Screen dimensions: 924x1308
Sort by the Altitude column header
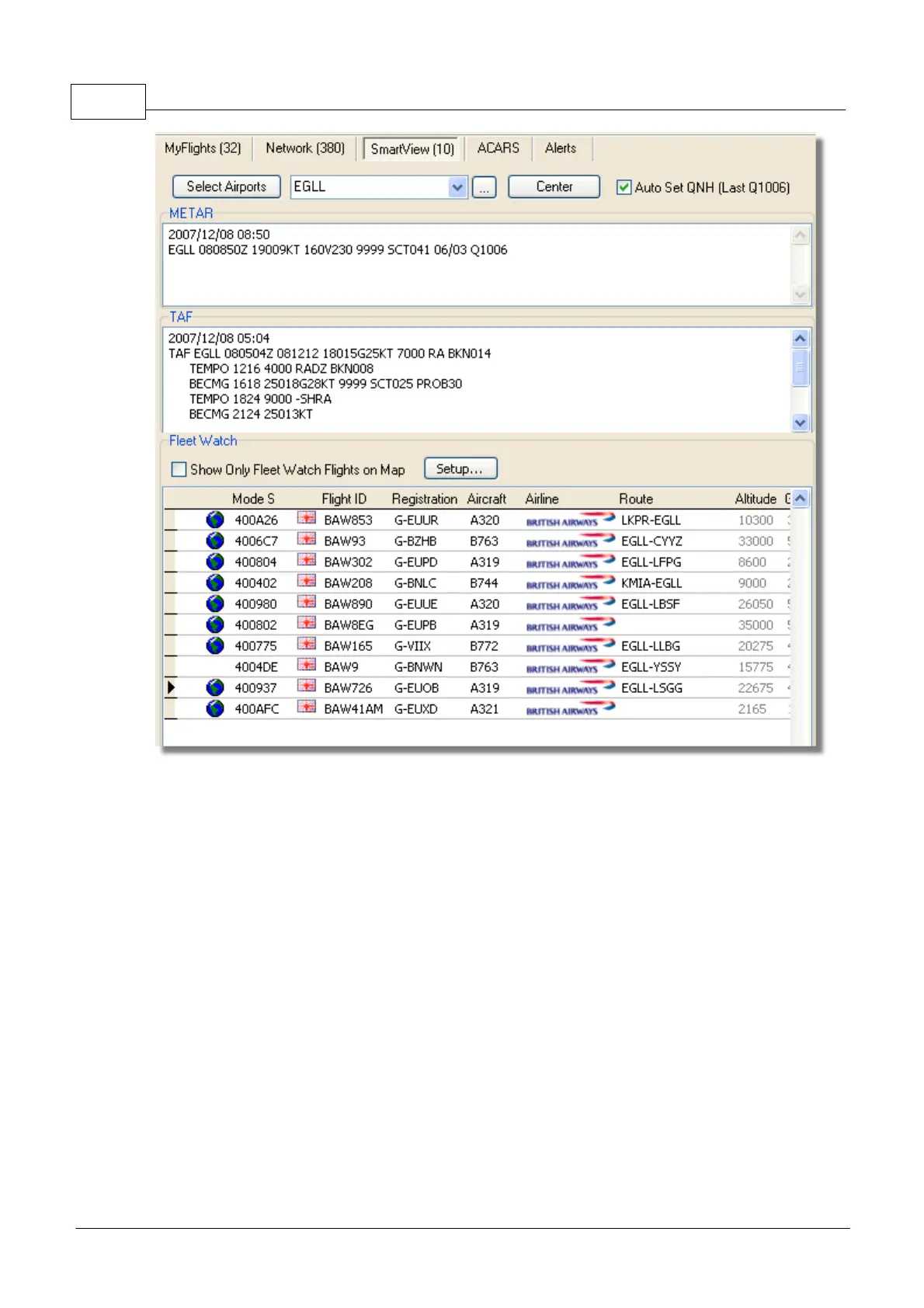(756, 499)
